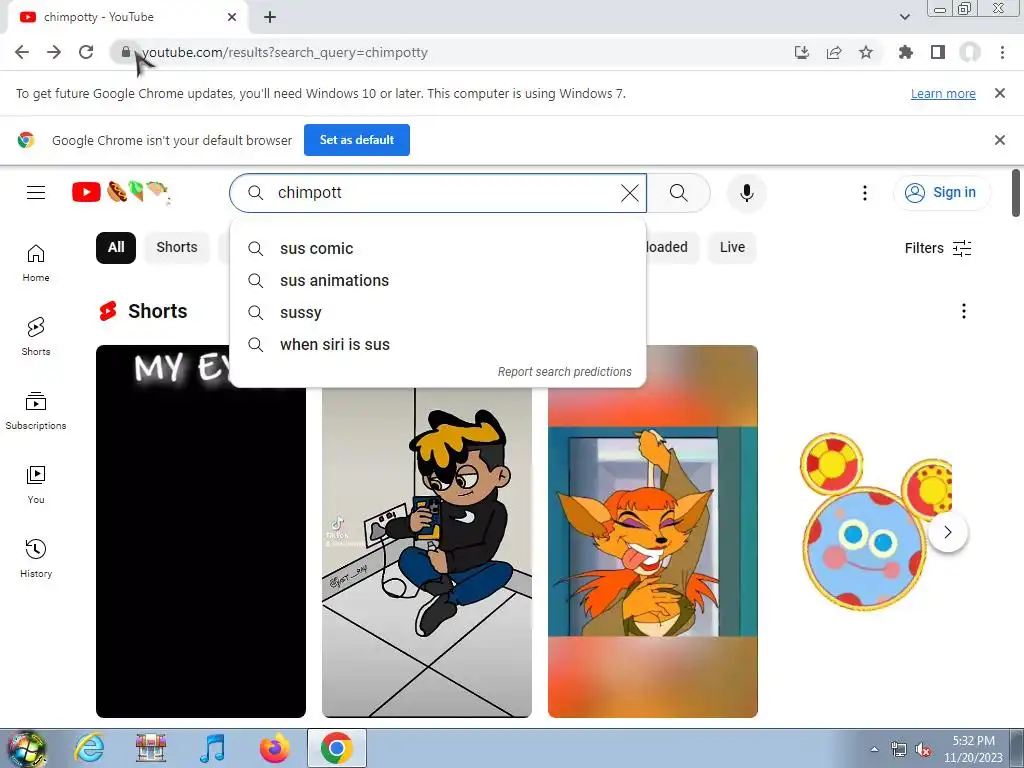Click the magnifier search button
This screenshot has height=768, width=1024.
pos(679,193)
